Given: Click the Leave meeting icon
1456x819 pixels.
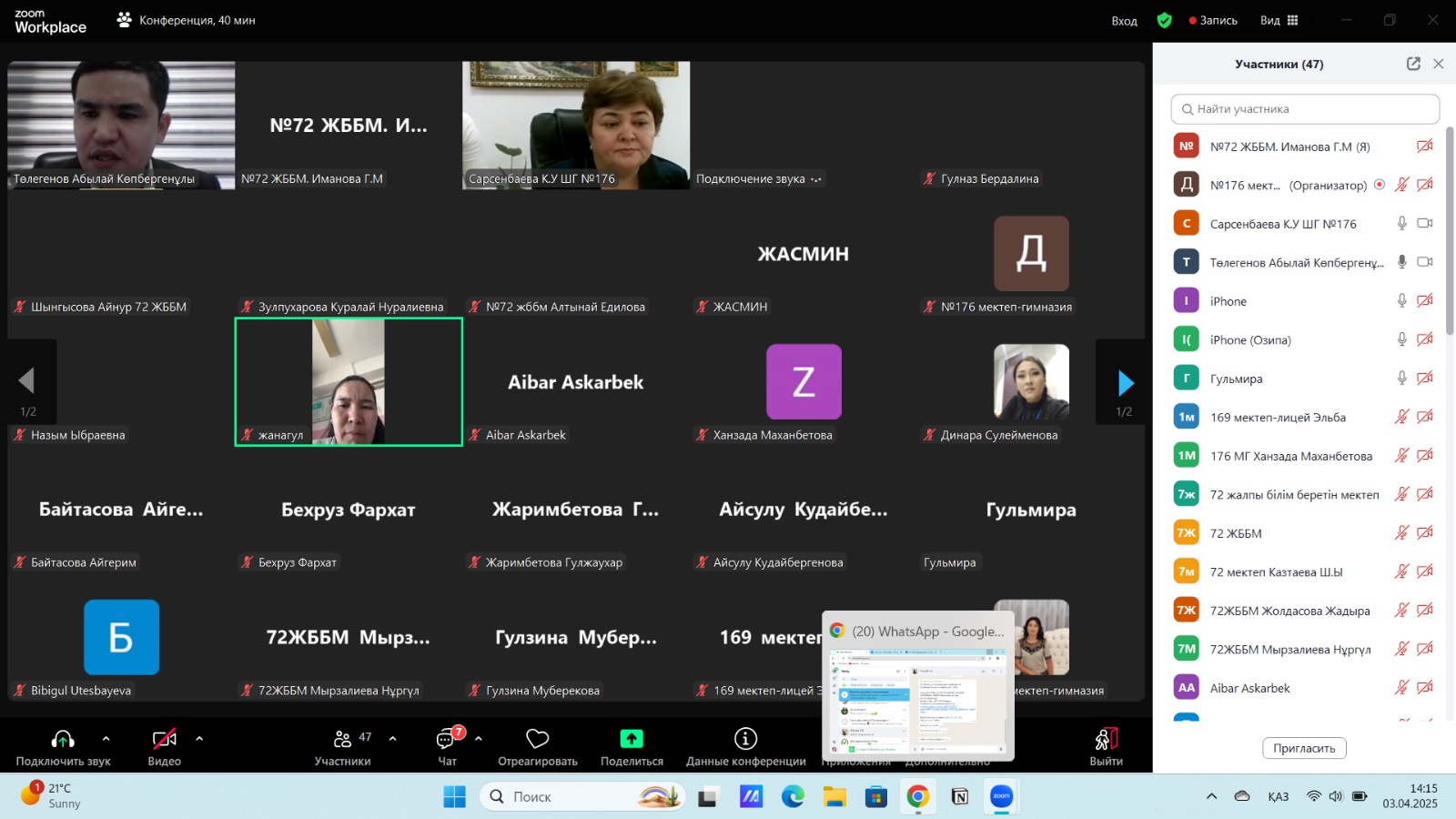Looking at the screenshot, I should (x=1106, y=739).
